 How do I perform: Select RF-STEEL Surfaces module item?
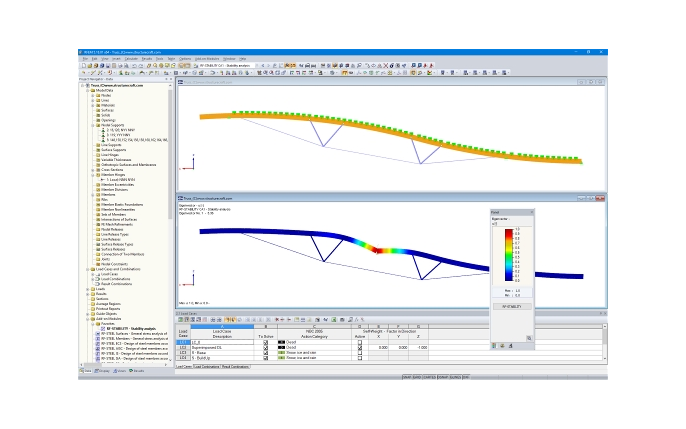point(134,333)
